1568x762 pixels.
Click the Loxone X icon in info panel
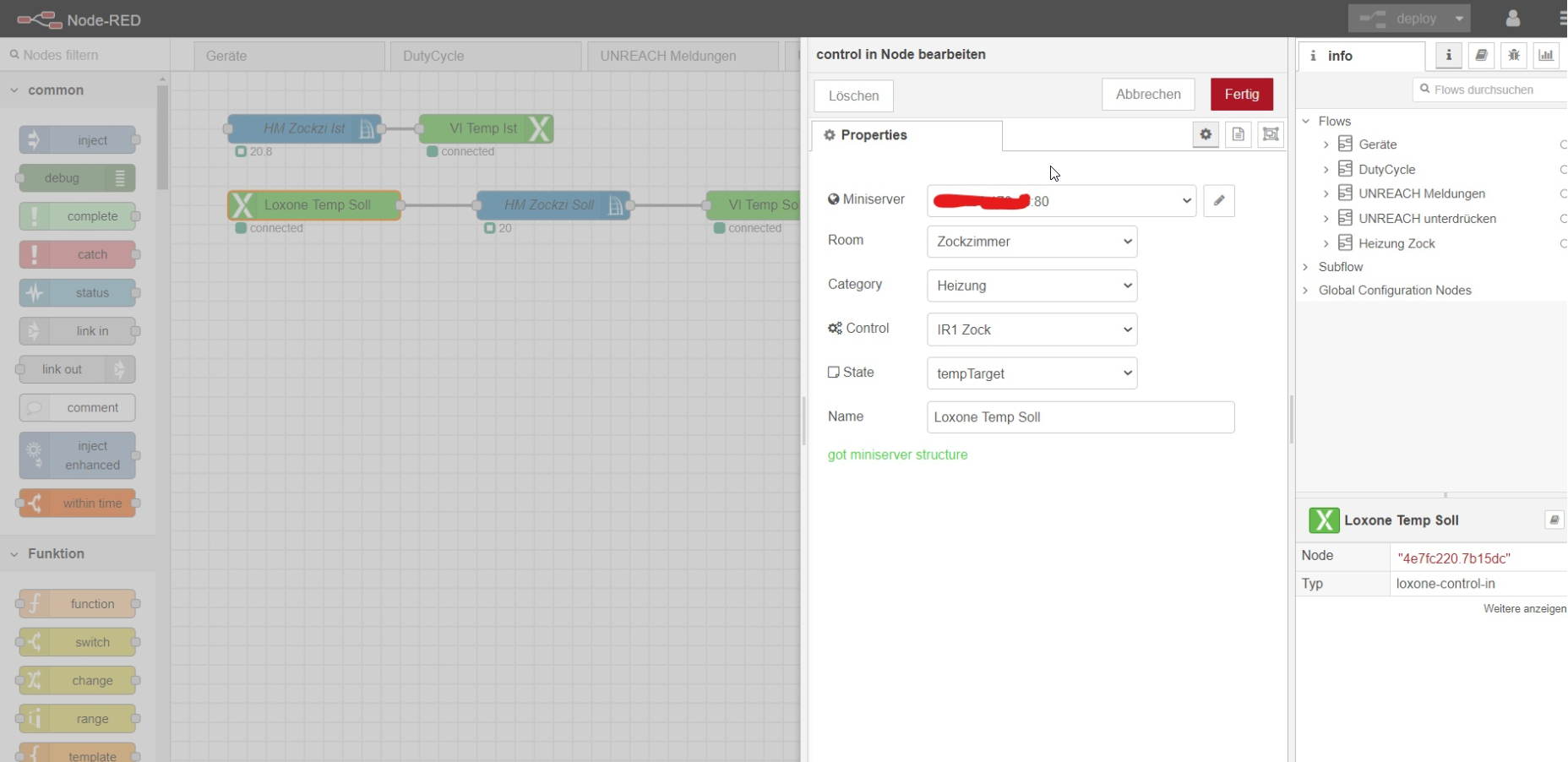[x=1324, y=520]
